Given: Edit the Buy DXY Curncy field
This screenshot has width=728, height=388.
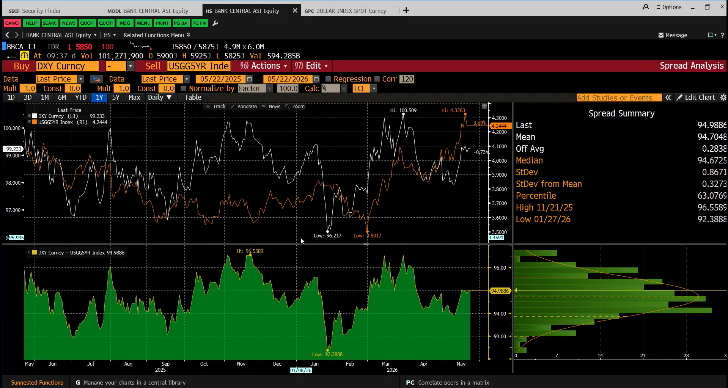Looking at the screenshot, I should (x=67, y=66).
